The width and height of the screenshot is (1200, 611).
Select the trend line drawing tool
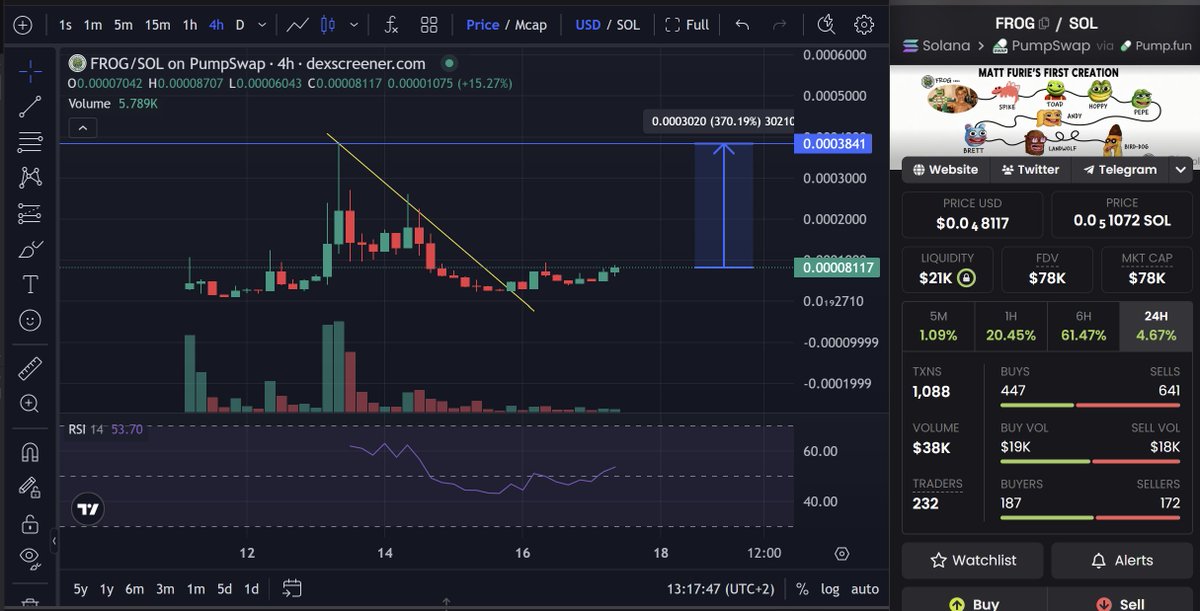point(30,105)
